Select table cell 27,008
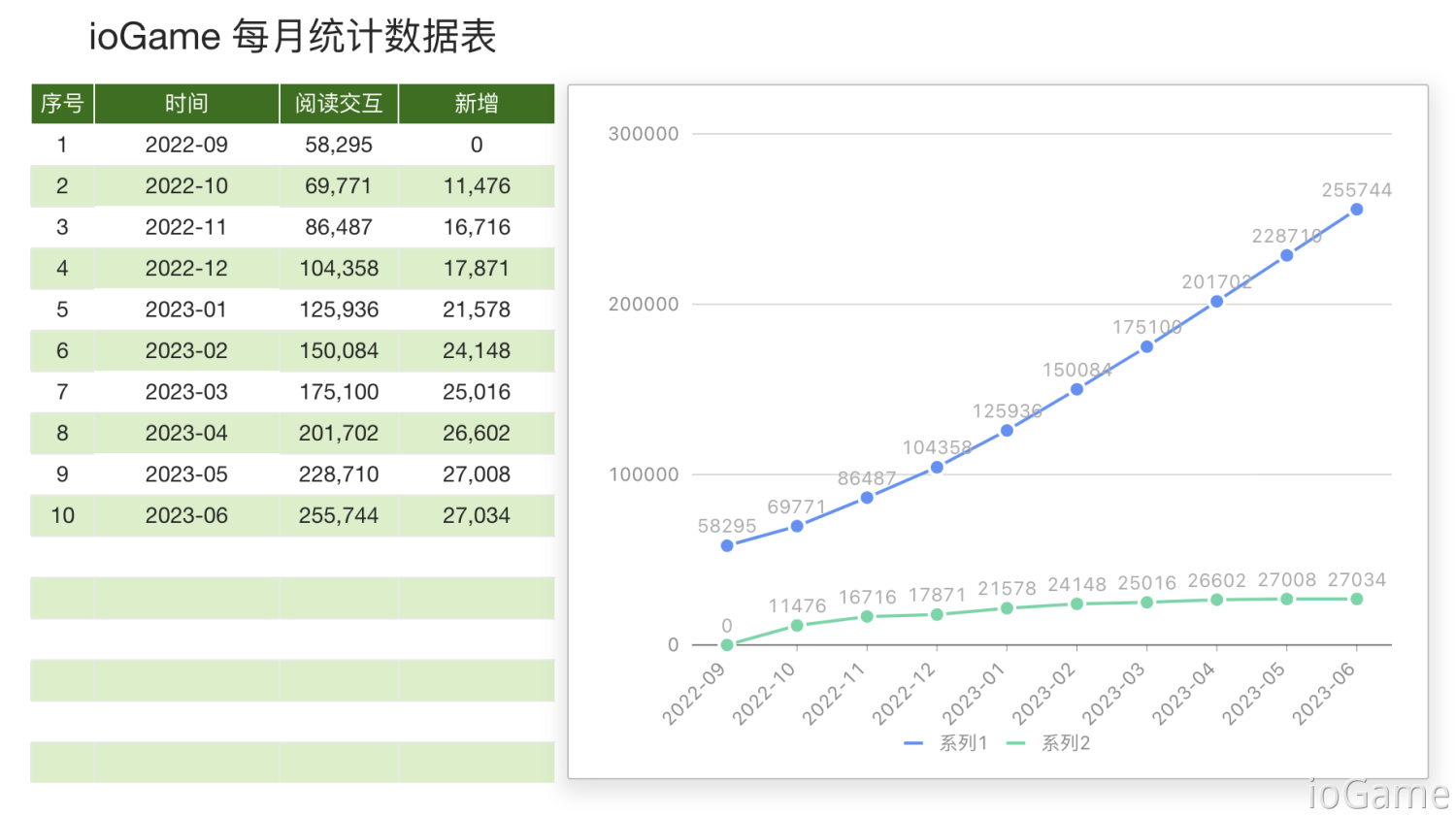Image resolution: width=1456 pixels, height=816 pixels. [x=477, y=474]
